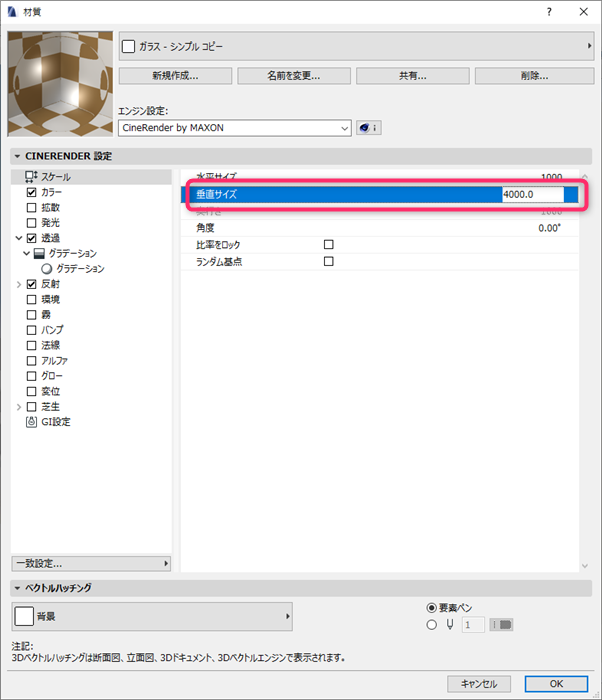Open the material name ガラス - シンプル コピー selector
This screenshot has height=700, width=602.
tap(356, 46)
